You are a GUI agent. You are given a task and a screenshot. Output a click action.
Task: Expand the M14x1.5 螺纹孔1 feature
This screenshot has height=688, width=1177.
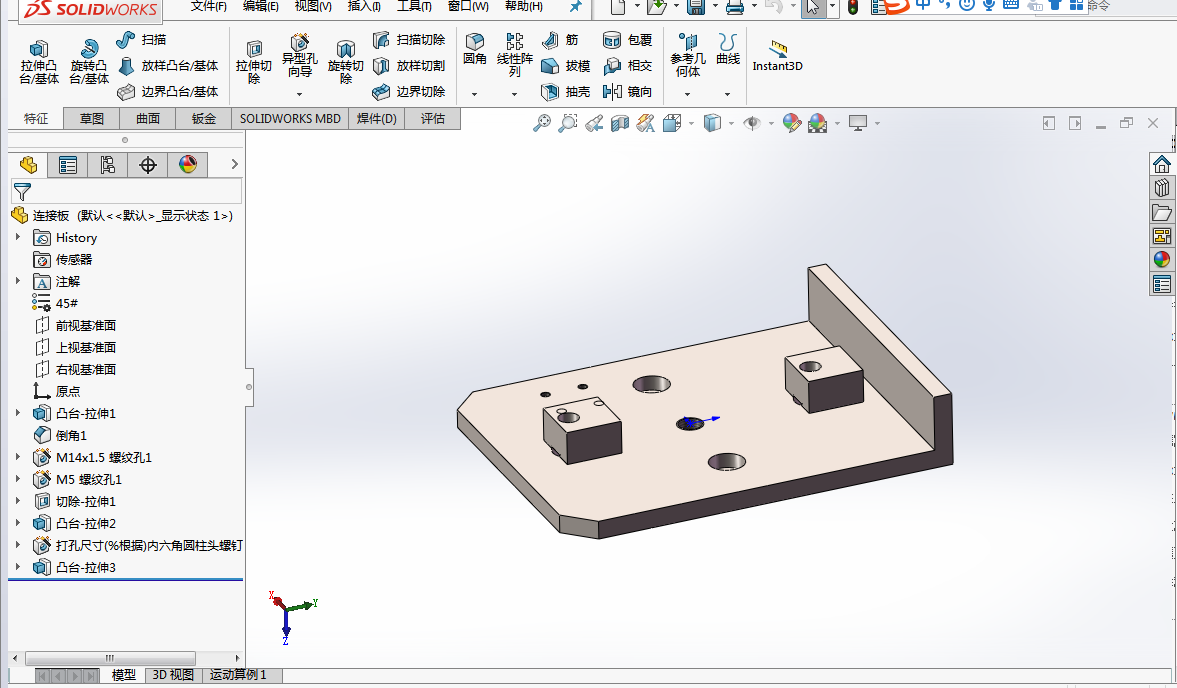click(x=18, y=456)
